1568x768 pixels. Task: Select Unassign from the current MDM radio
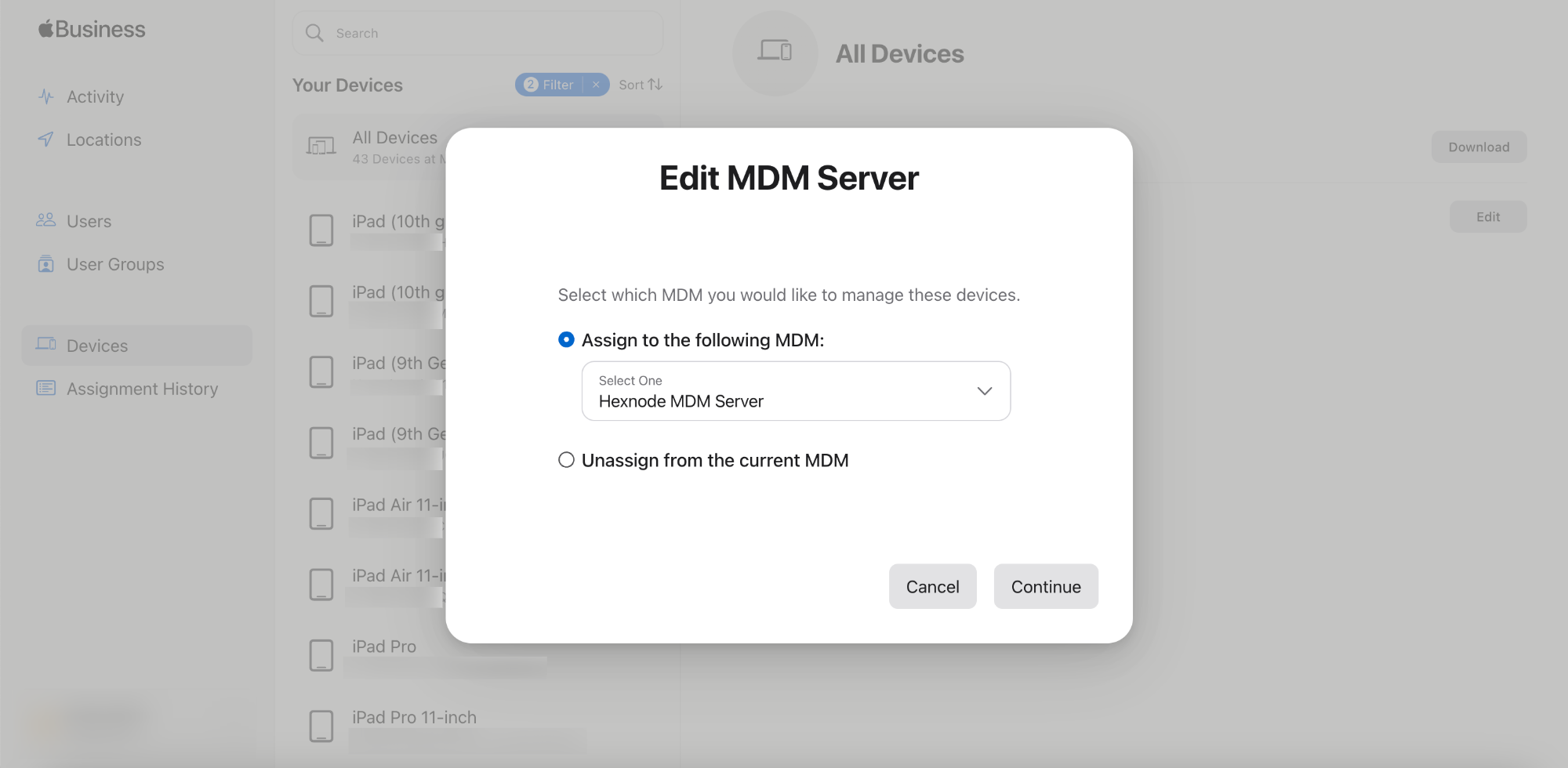point(566,460)
